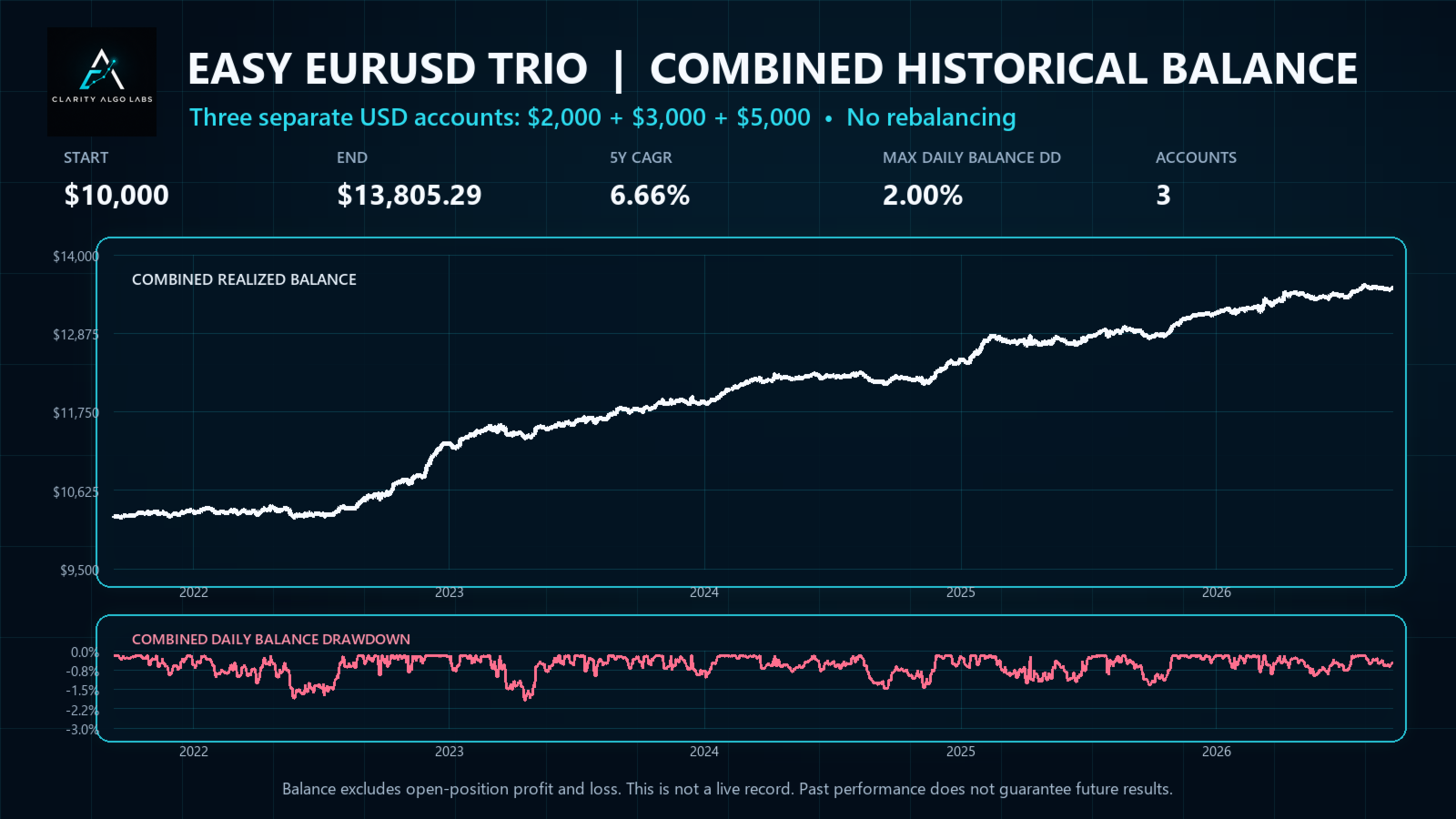
Task: Click the Max Daily Balance DD value 2.00%
Action: pos(923,195)
